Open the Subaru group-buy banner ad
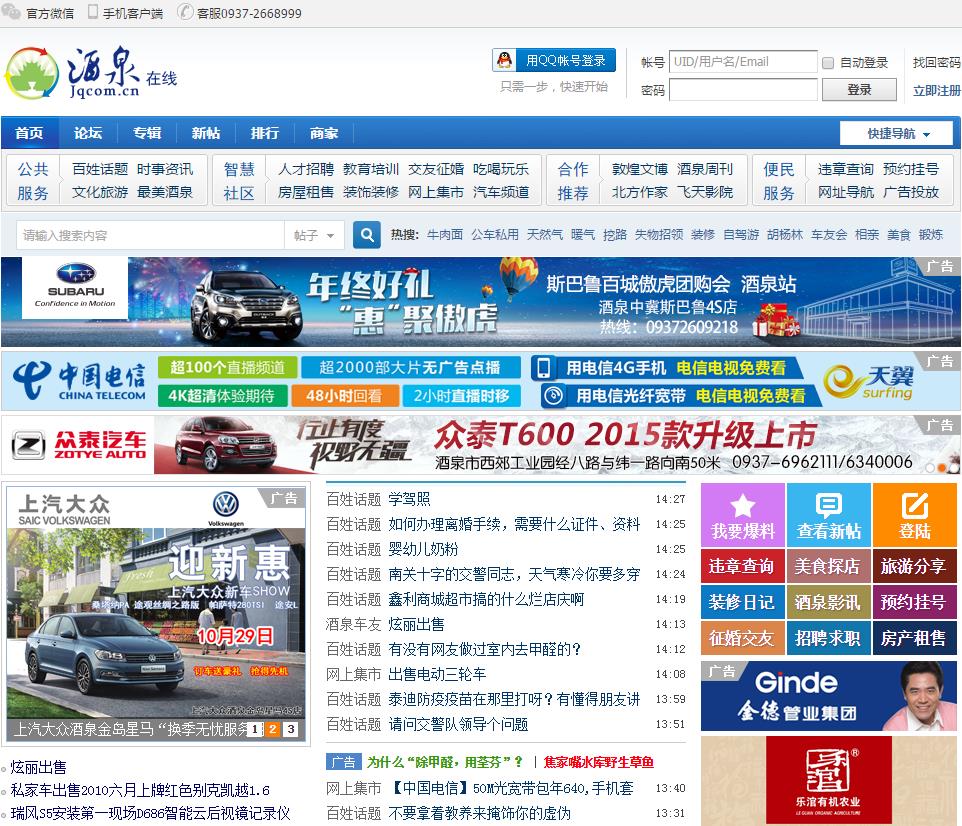 (x=481, y=302)
